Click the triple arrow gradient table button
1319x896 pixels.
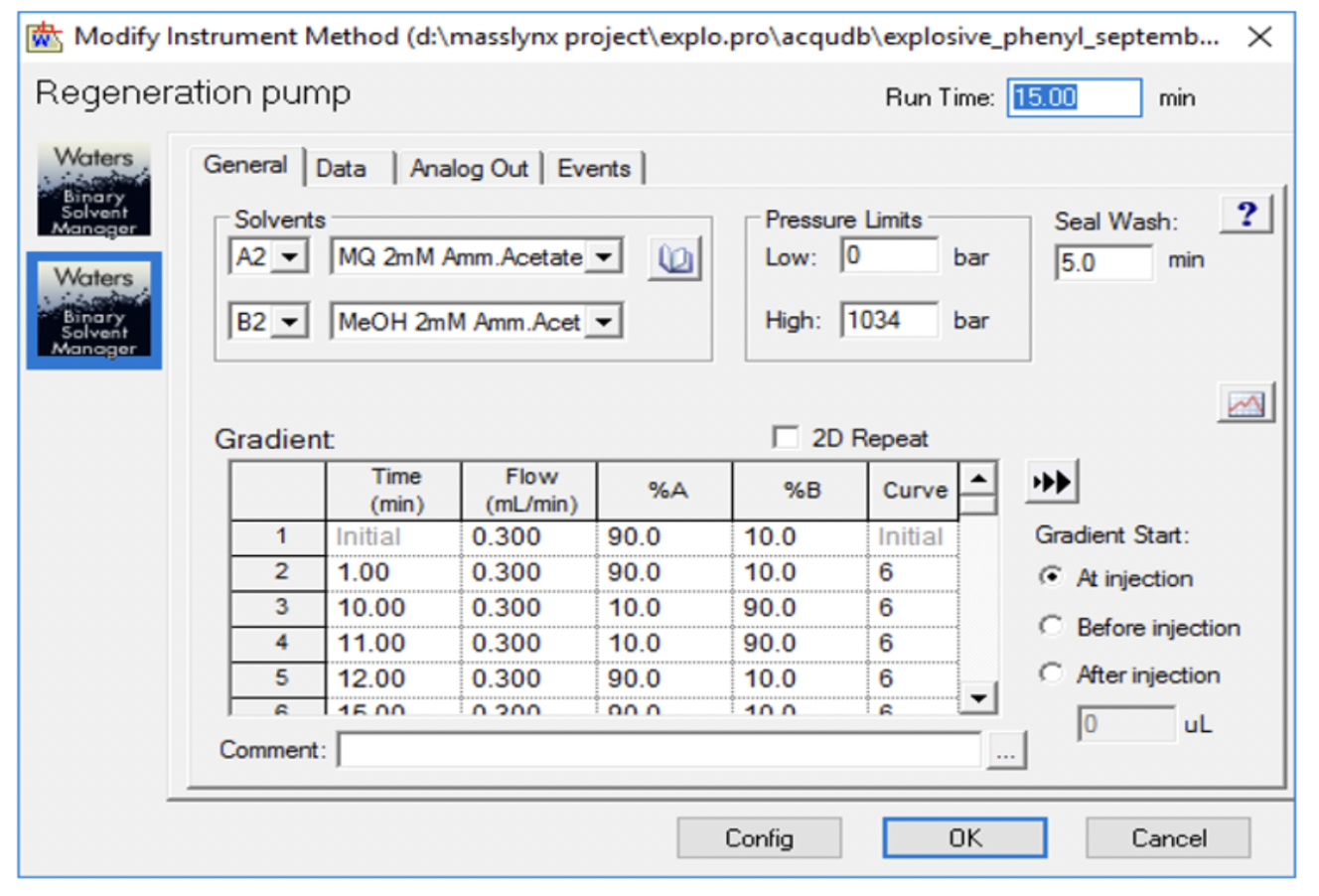1051,483
